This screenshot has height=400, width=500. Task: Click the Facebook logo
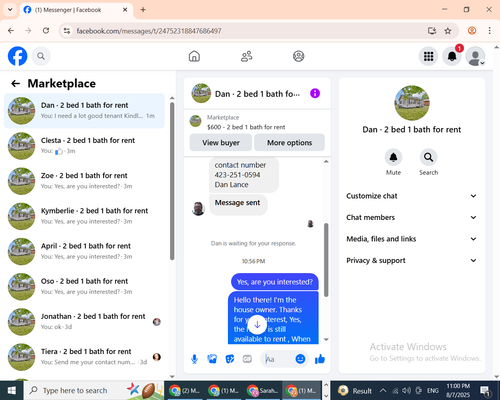tap(17, 56)
